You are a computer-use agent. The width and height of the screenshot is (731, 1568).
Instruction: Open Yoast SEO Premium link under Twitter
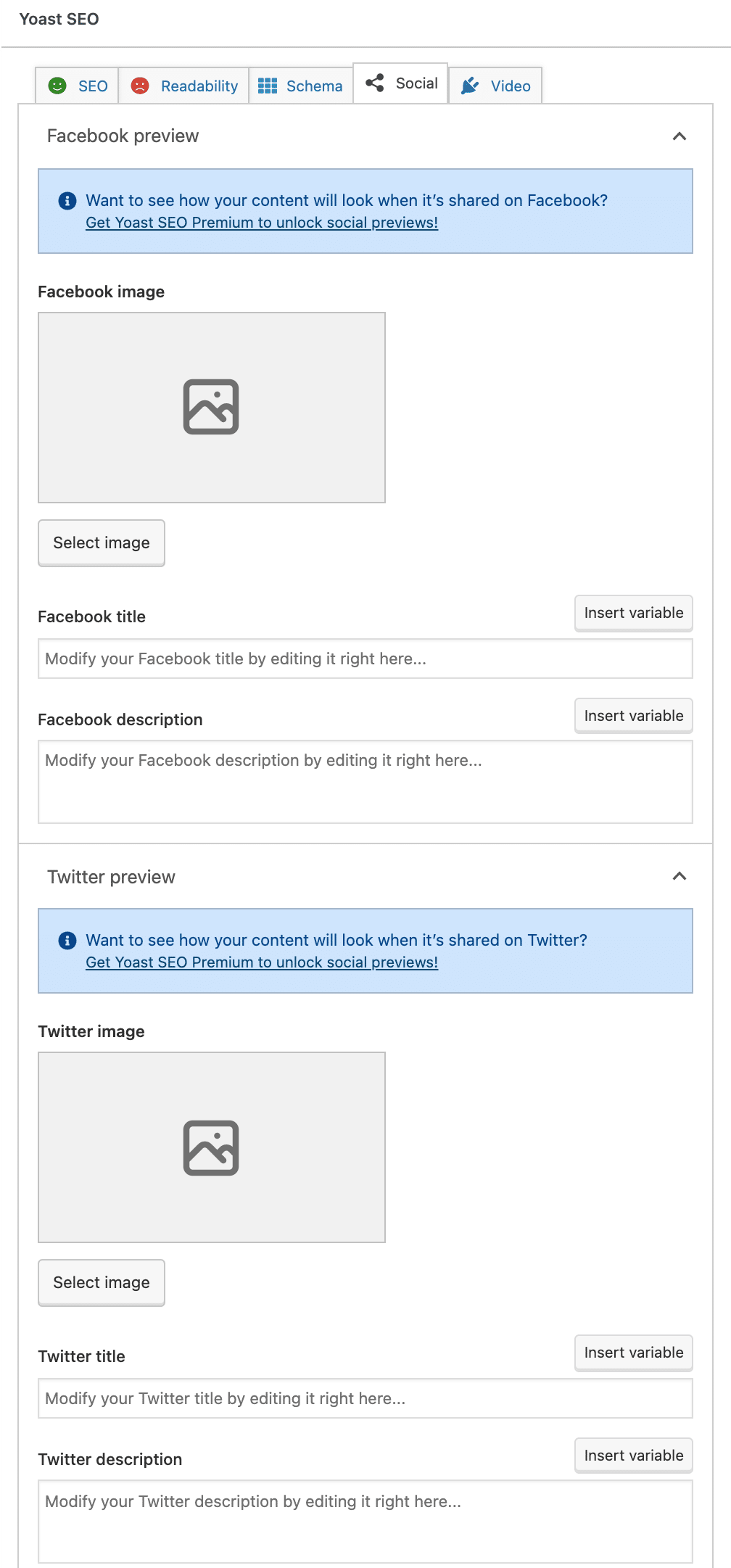point(261,962)
